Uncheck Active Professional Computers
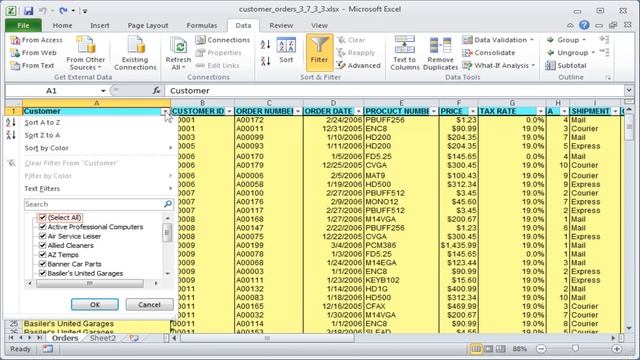 coord(42,227)
